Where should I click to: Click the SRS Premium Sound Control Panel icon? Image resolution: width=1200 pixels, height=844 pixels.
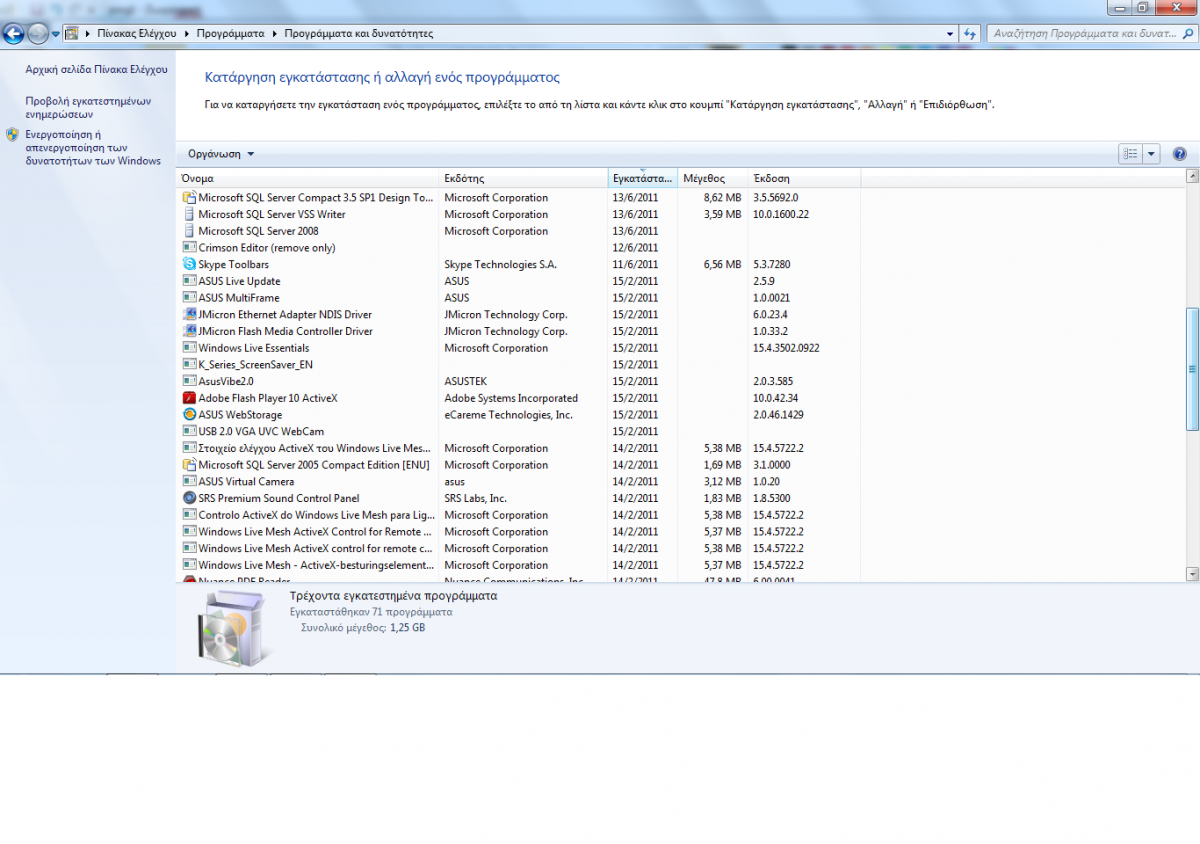tap(190, 498)
